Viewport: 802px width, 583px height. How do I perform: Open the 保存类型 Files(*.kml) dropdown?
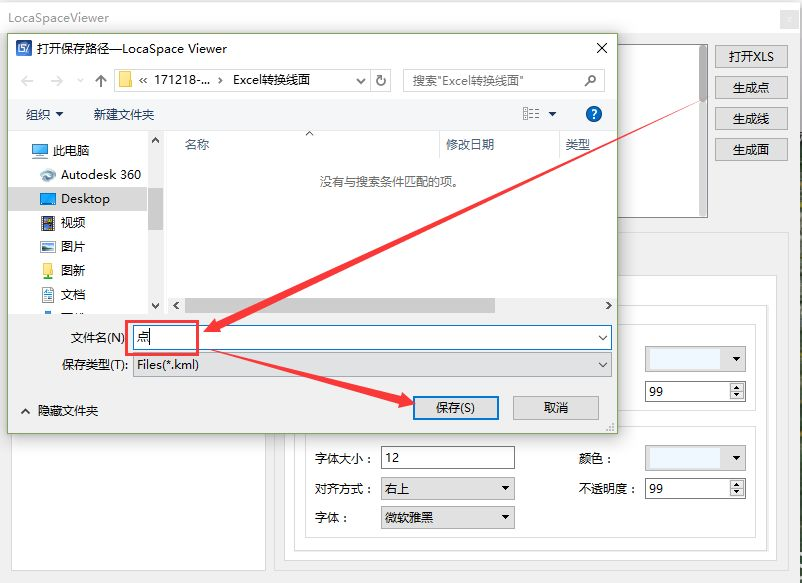372,365
